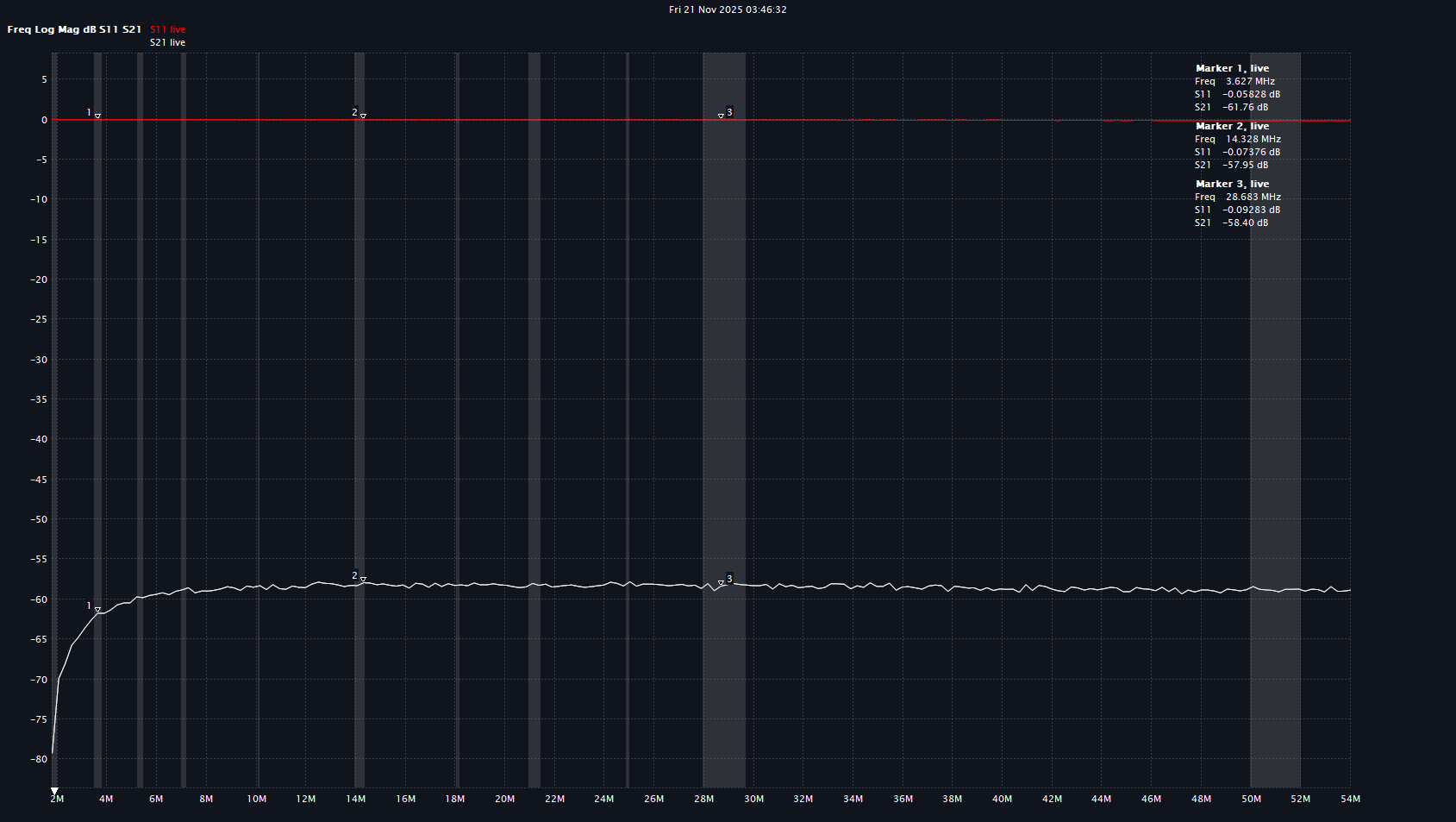Click the "Freq Log Mag dB S11 S21" title

74,29
